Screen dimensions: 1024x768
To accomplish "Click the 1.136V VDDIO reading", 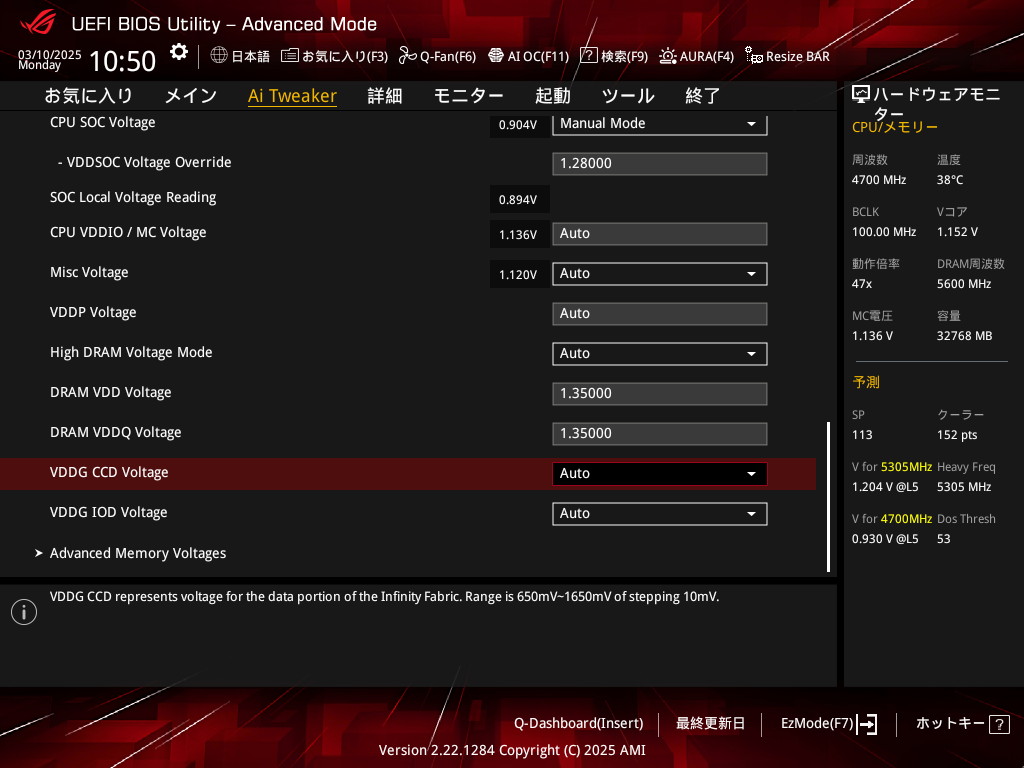I will 518,234.
